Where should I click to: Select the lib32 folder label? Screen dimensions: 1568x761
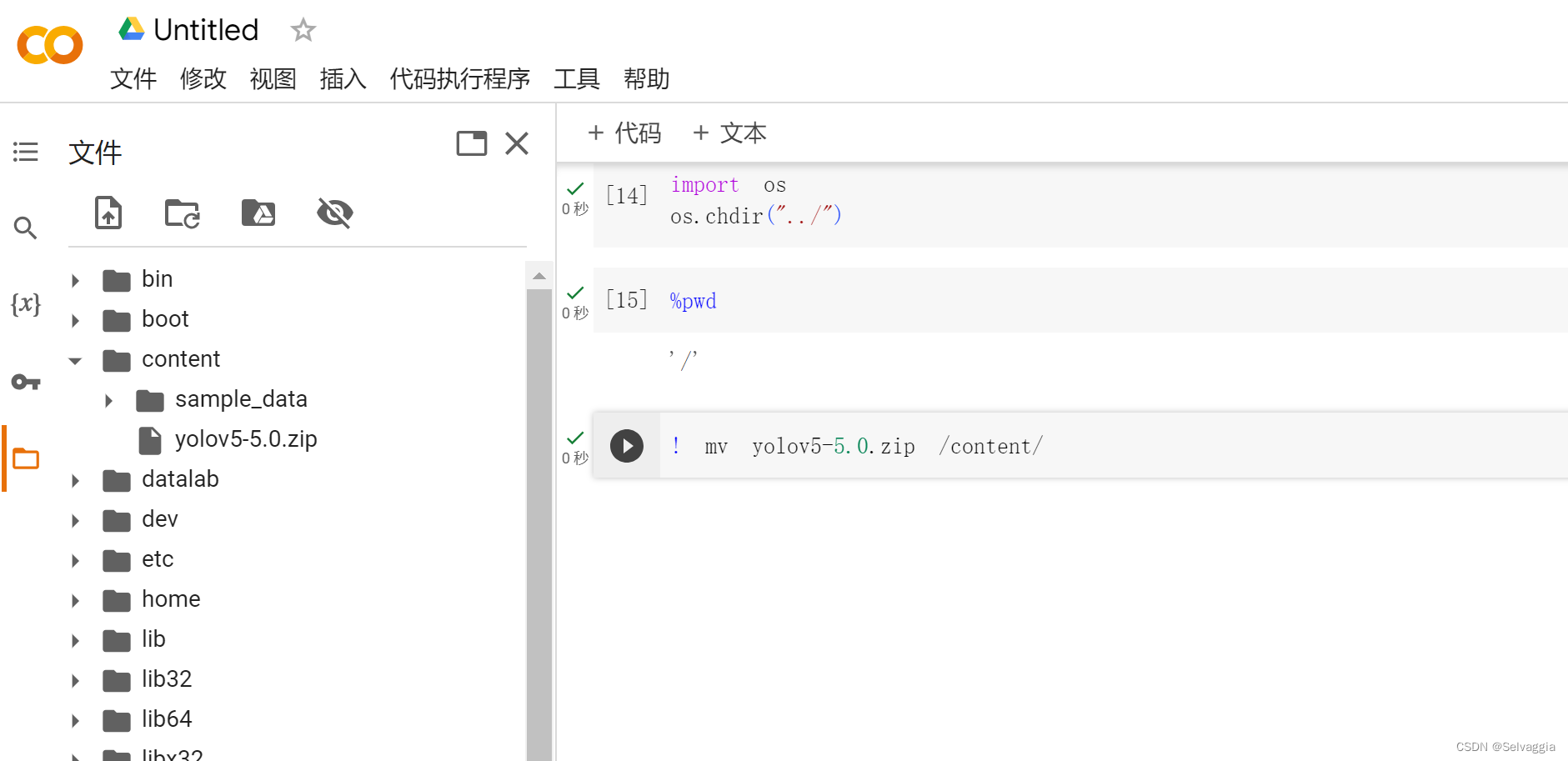coord(167,679)
